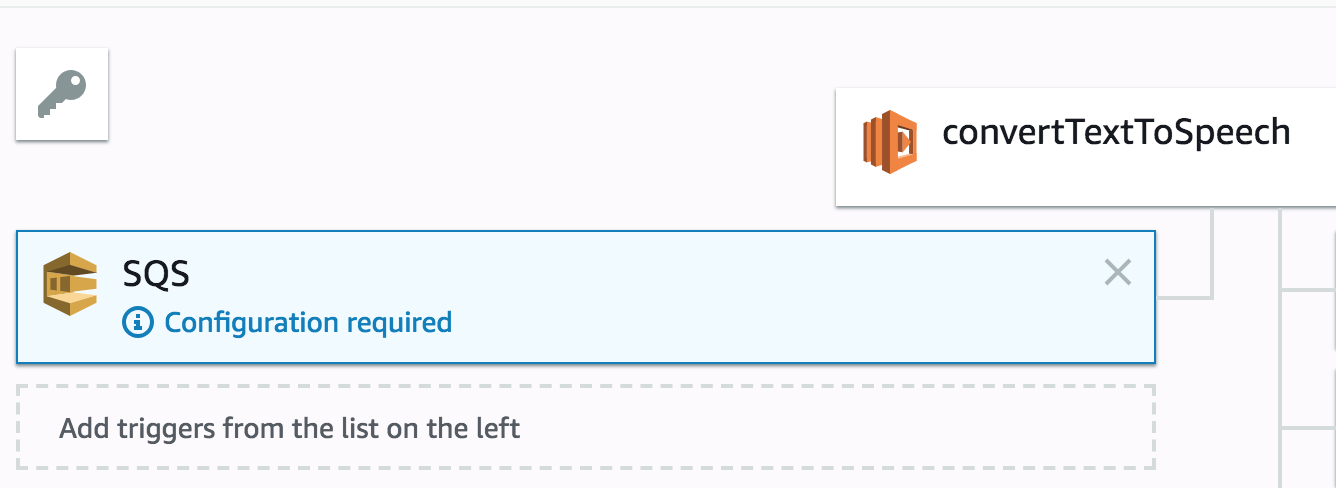Click the white square button containing the key
This screenshot has height=488, width=1336.
click(x=62, y=94)
